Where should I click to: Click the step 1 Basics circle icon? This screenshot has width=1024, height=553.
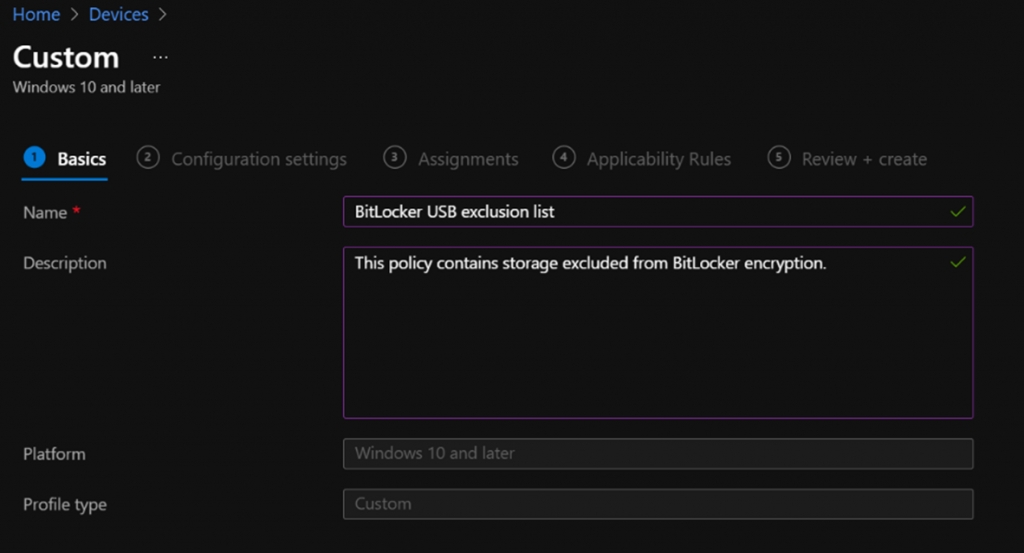[34, 158]
